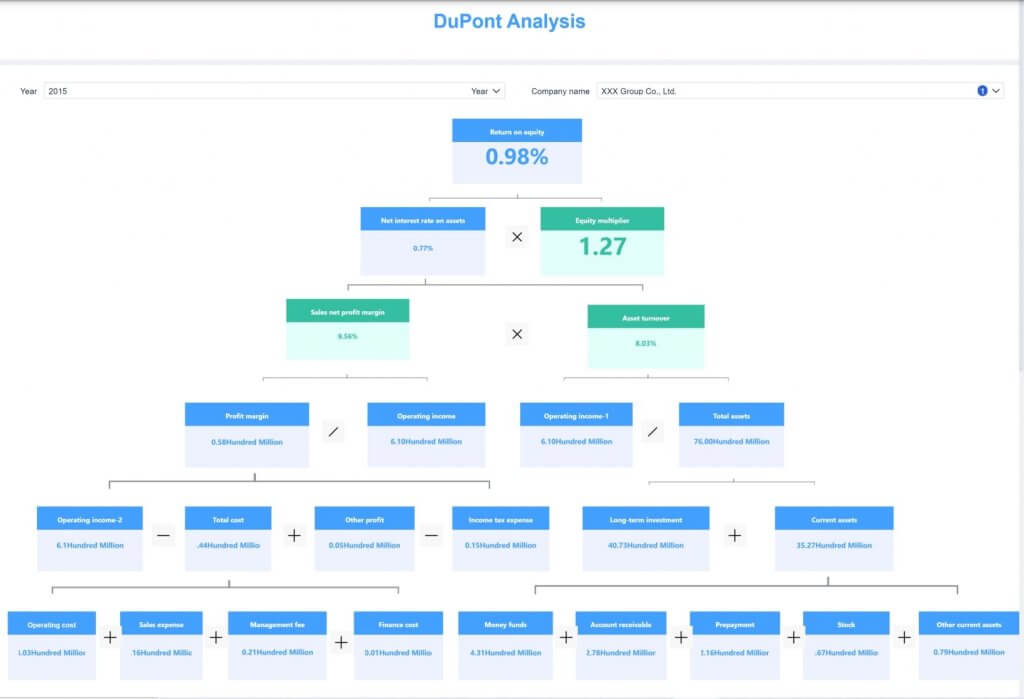This screenshot has width=1024, height=699.
Task: Click the 0.05Hundred Million other profit value
Action: coord(364,545)
